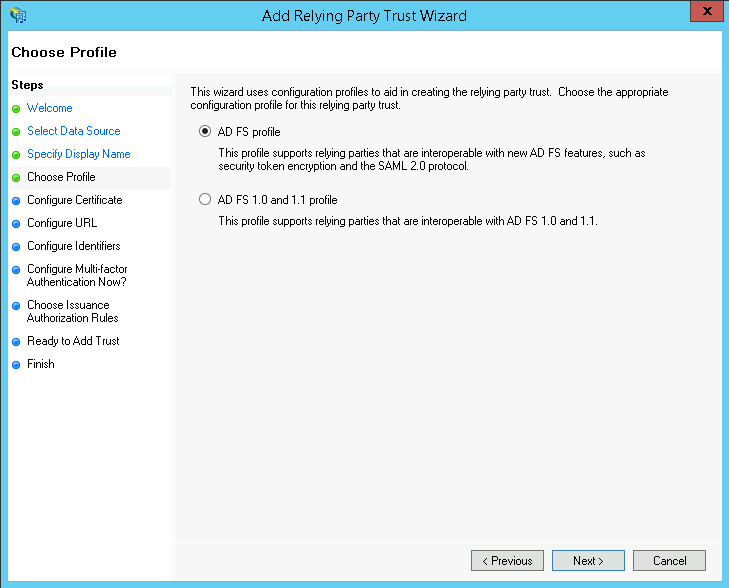Click the Configure Certificate step label
This screenshot has height=588, width=729.
click(74, 200)
